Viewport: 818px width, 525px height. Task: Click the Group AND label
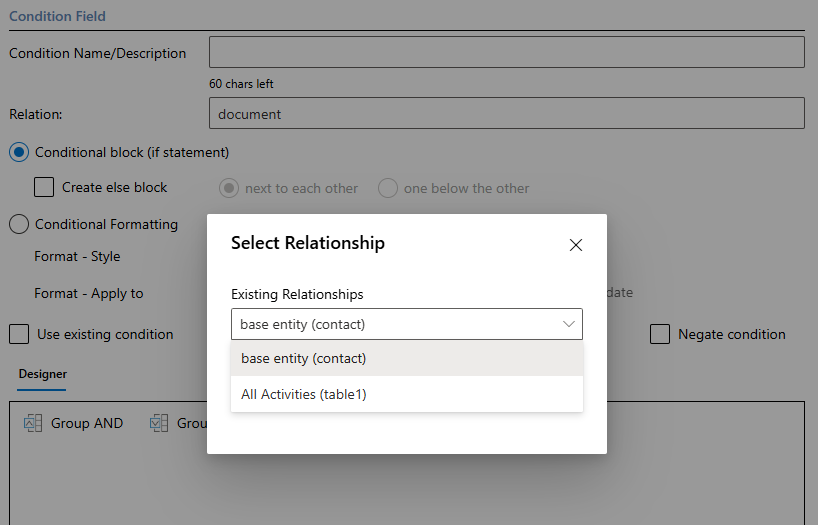pos(87,423)
